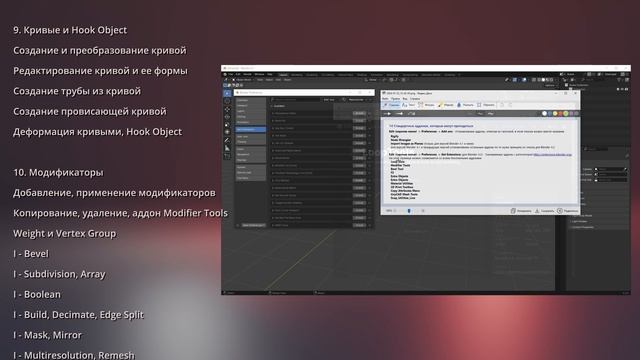This screenshot has width=640, height=360.
Task: Open Blender's Edit menu
Action: (238, 74)
